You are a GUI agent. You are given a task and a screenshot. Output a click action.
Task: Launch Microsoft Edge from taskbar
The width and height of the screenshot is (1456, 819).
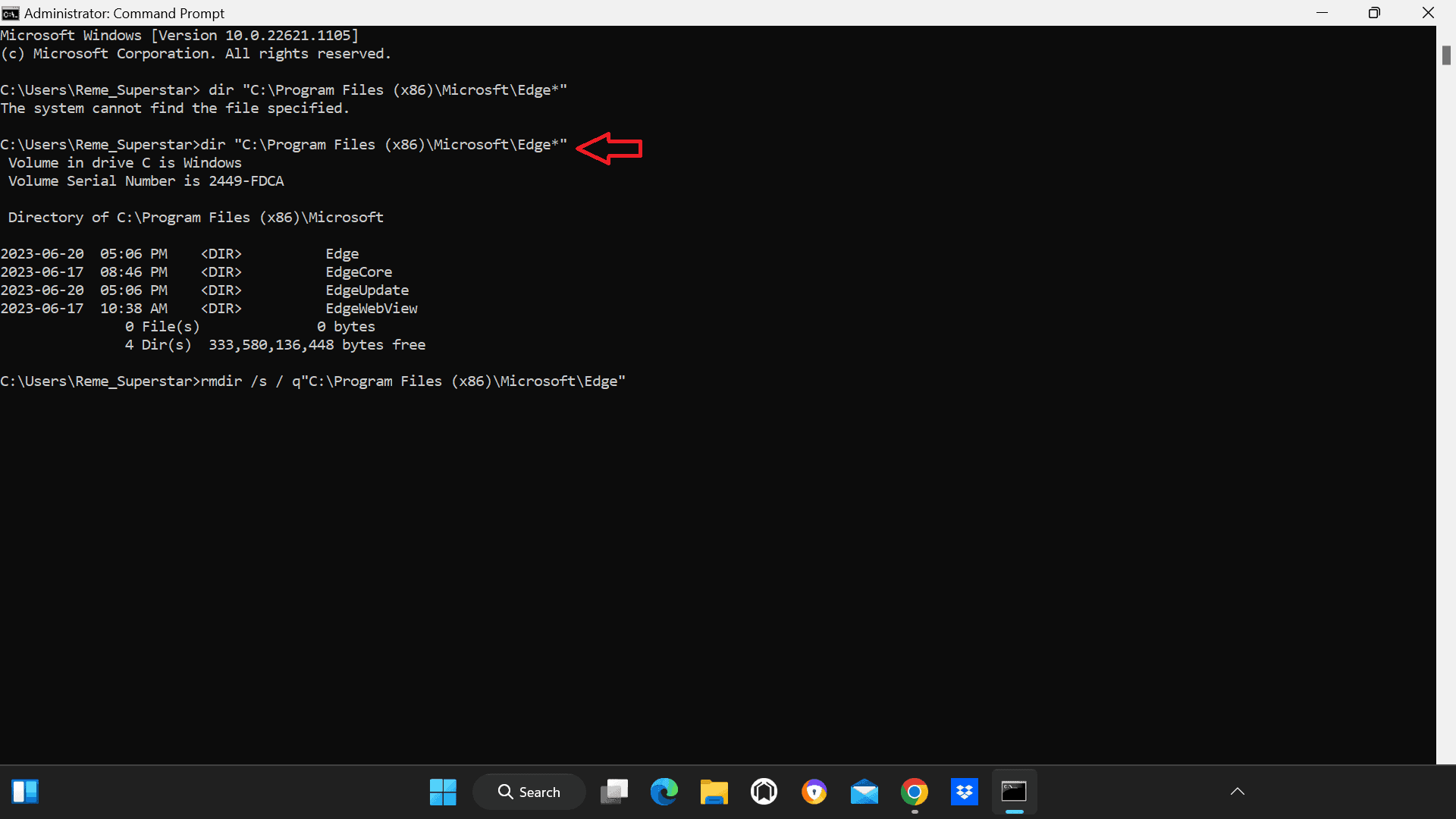[x=664, y=792]
